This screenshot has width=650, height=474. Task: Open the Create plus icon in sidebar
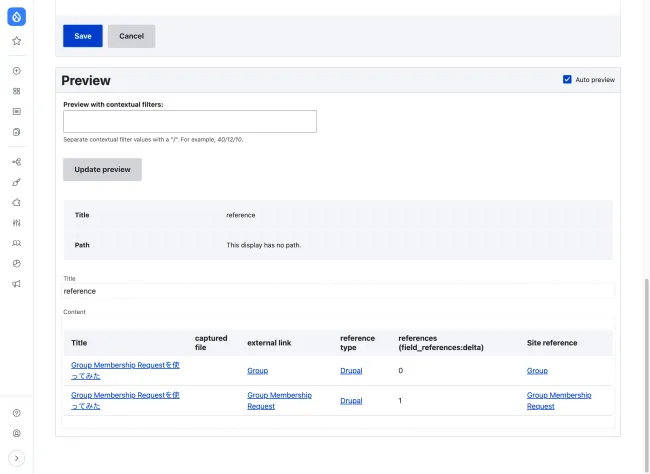(x=16, y=71)
